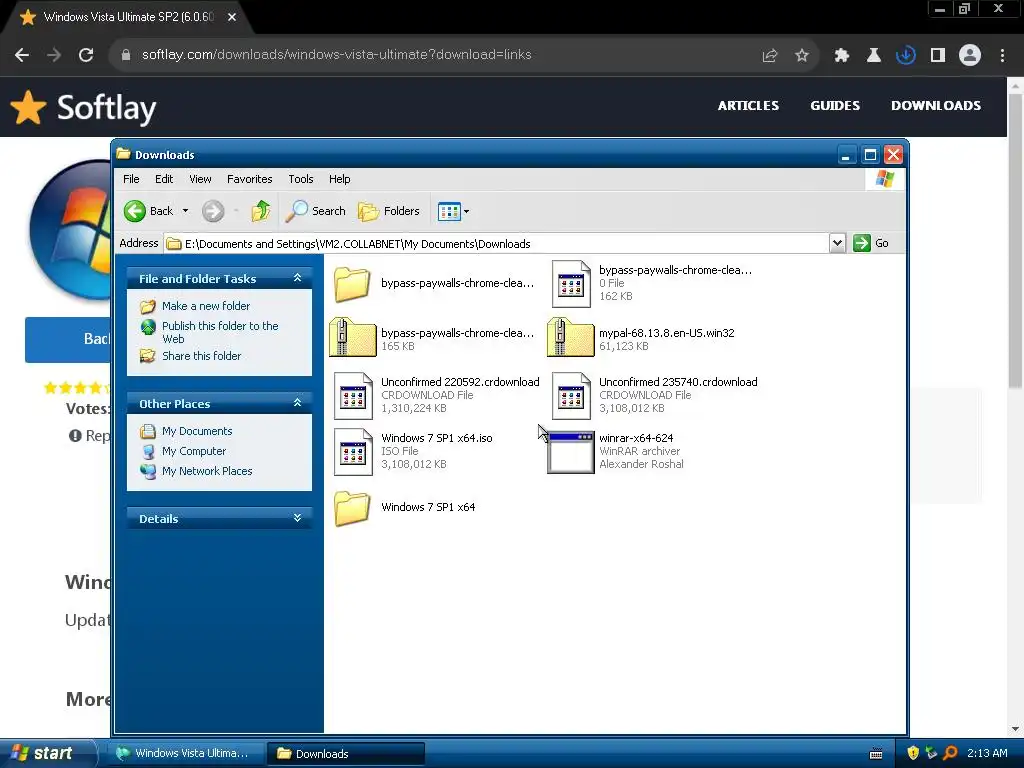Select the bypass-paywalls-chrome-clean folder icon
Viewport: 1024px width, 768px height.
[353, 284]
